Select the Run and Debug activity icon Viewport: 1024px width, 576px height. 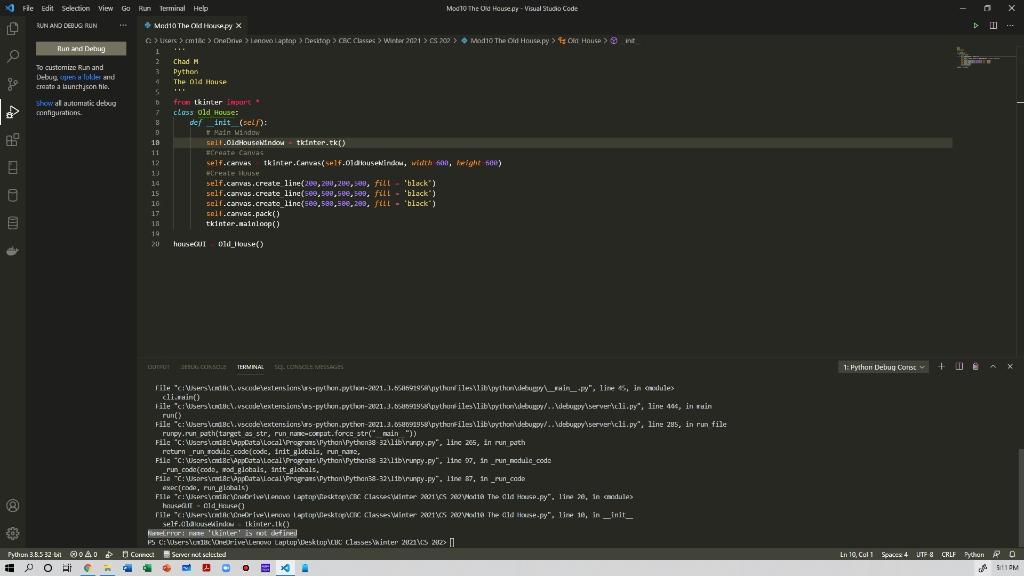click(x=12, y=112)
